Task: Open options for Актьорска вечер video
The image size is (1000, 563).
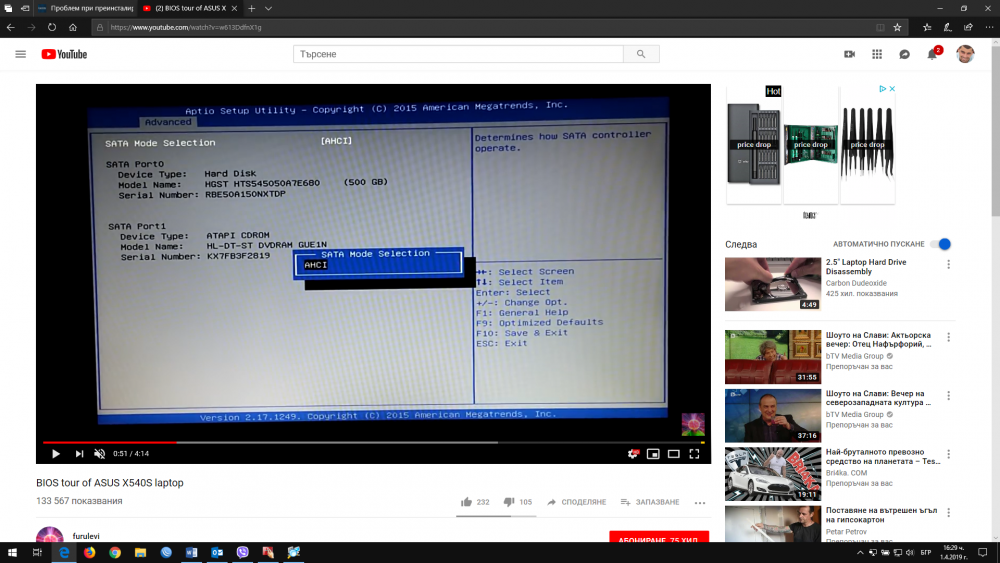Action: tap(948, 337)
